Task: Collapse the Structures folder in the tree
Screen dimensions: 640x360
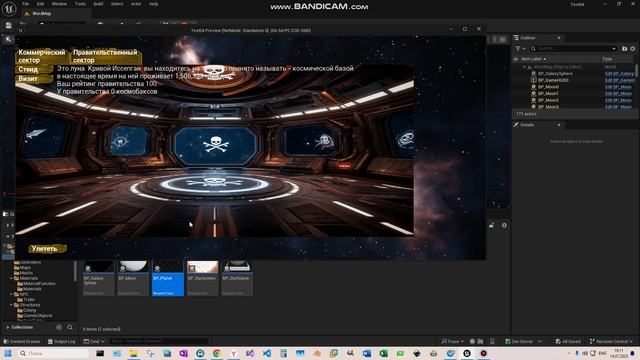Action: coord(11,305)
